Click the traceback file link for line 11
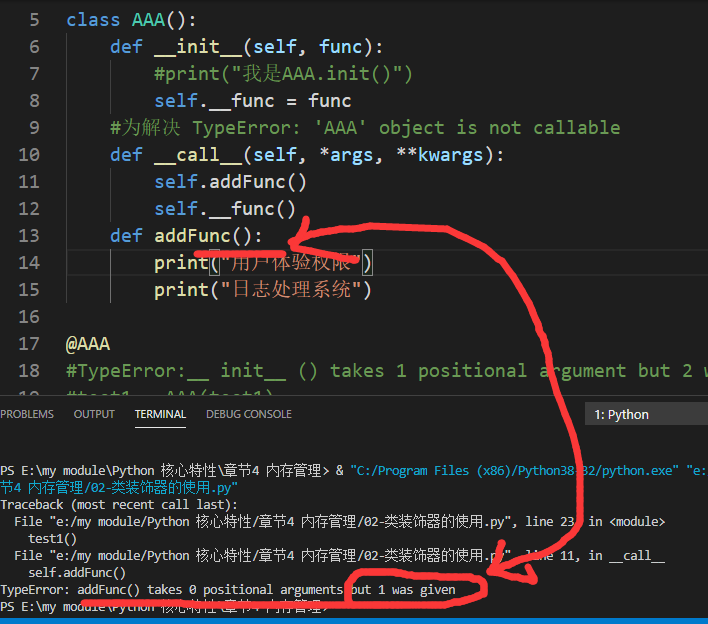The image size is (708, 624). [340, 555]
